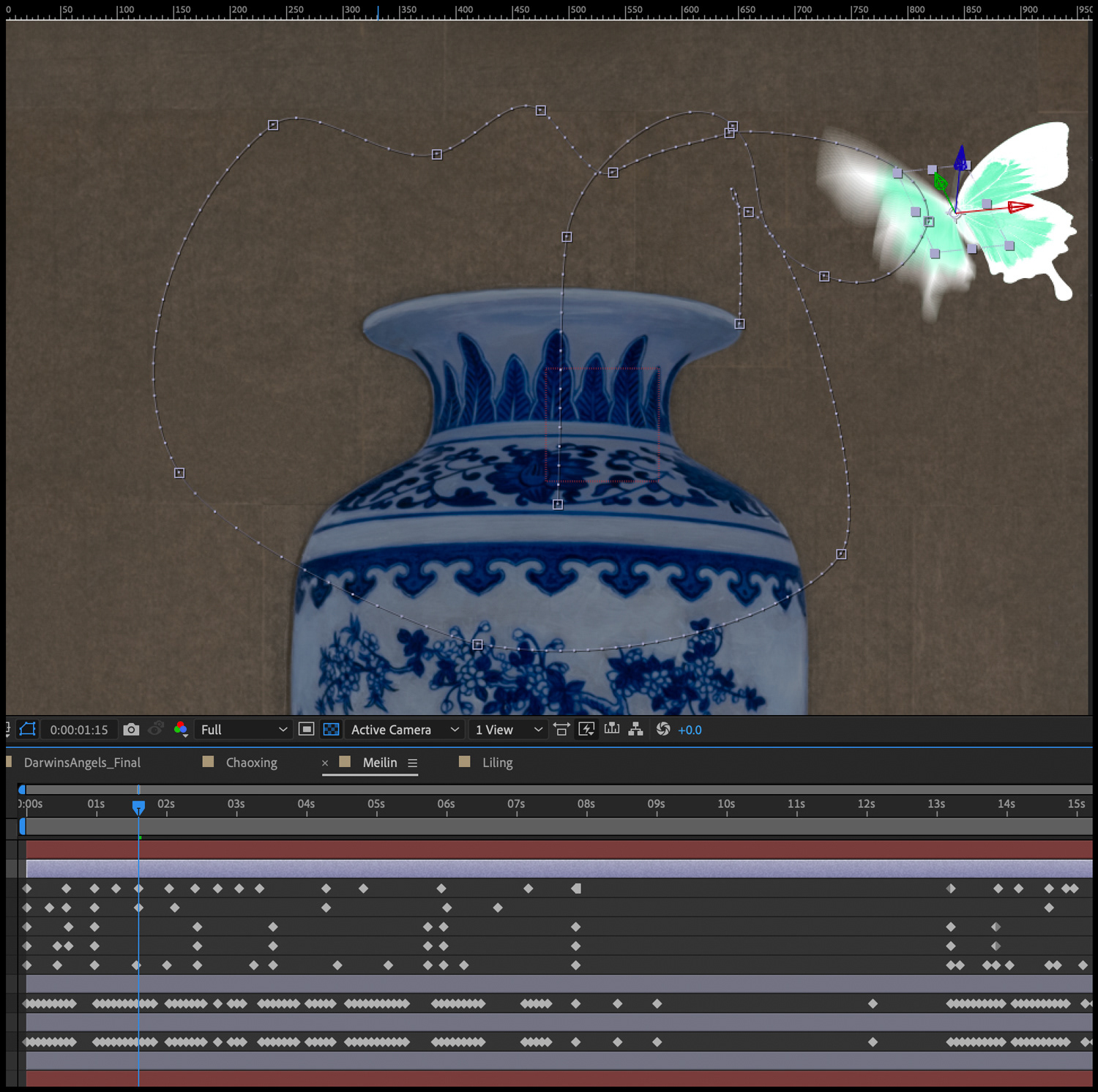
Task: Click the Timeline icon in viewer footer
Action: click(x=612, y=729)
